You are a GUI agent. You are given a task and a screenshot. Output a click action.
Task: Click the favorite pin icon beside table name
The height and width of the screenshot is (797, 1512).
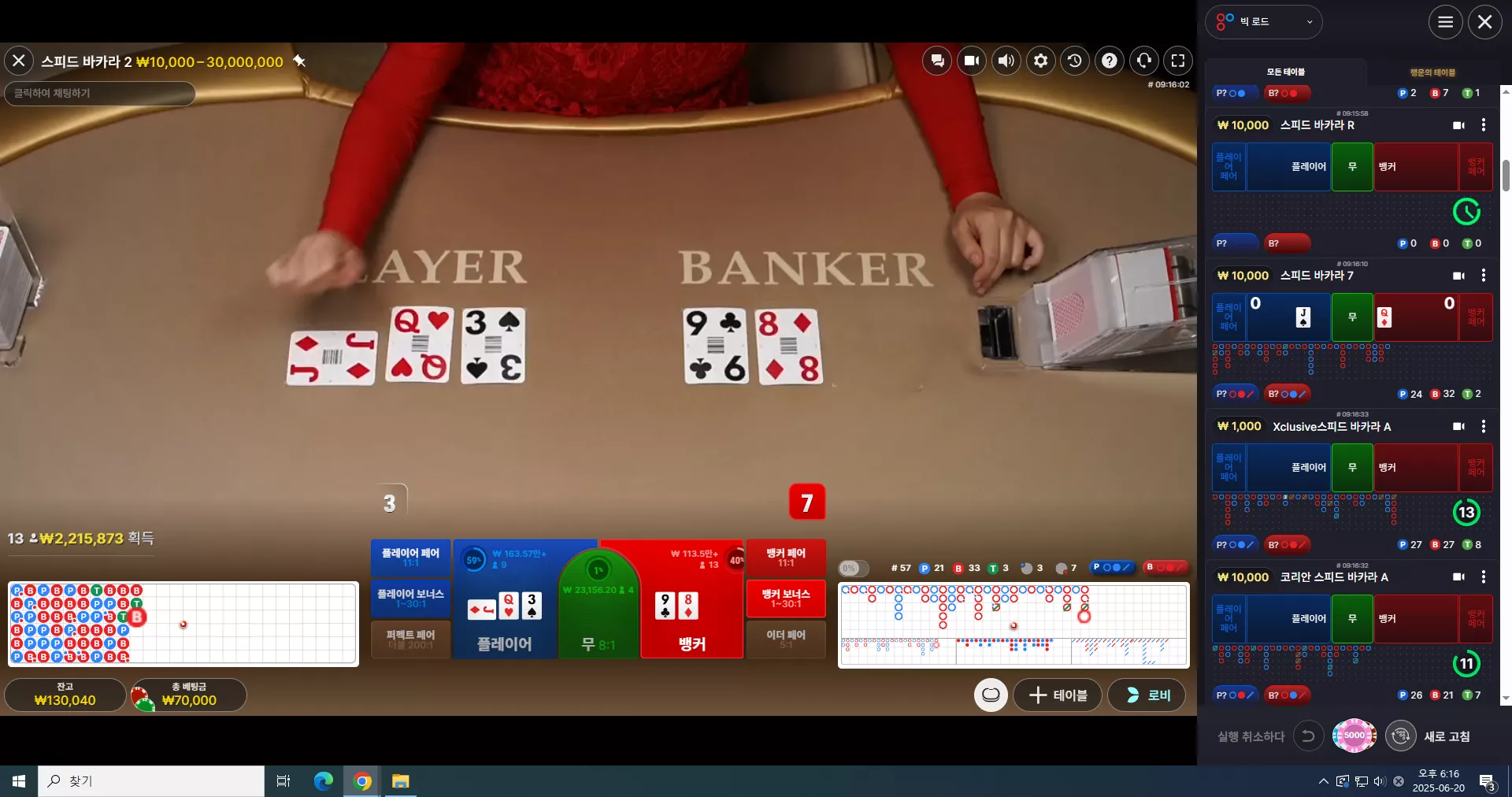click(x=299, y=61)
